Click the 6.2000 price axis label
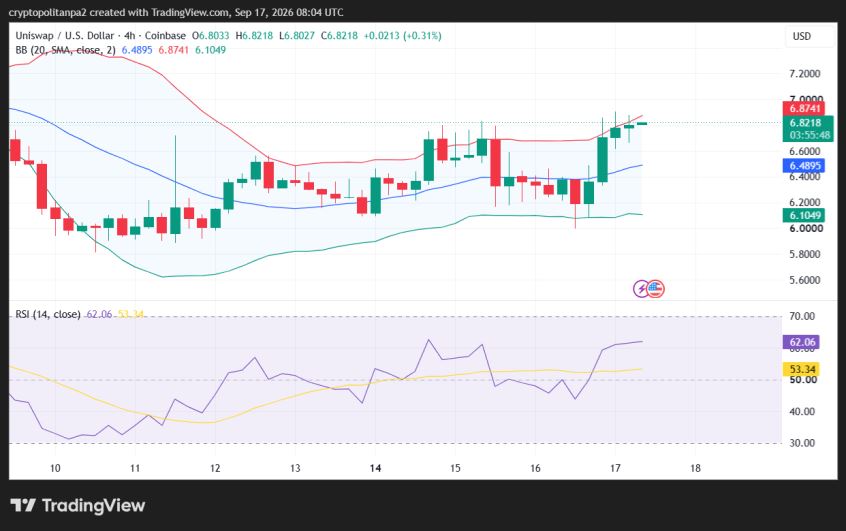Viewport: 846px width, 531px height. click(804, 202)
